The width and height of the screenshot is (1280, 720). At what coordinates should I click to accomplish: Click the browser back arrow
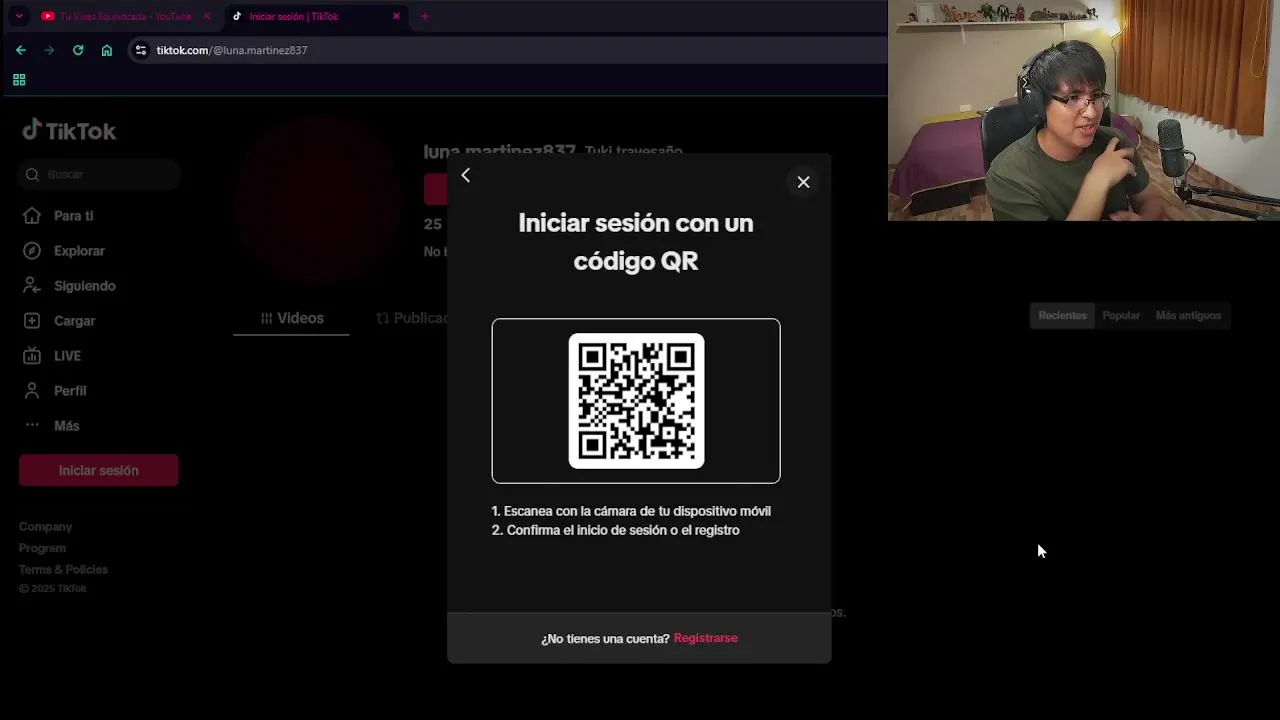click(x=21, y=50)
